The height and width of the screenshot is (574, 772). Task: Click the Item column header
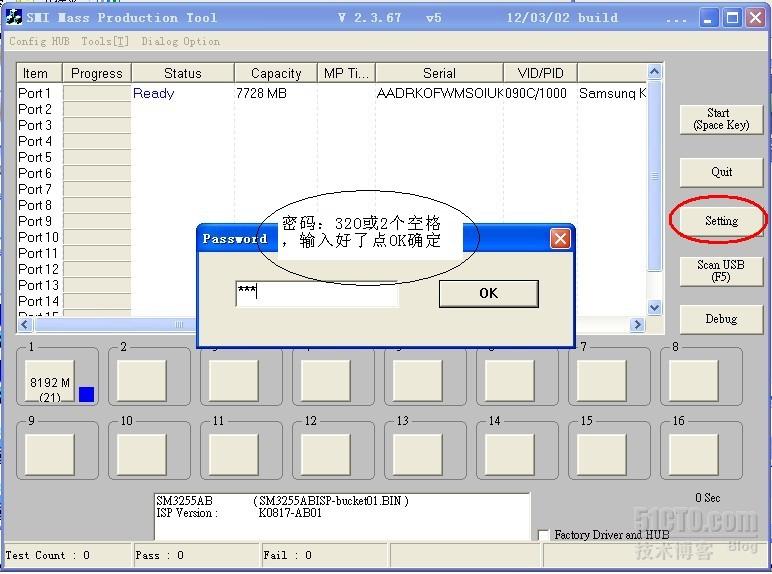[x=39, y=73]
